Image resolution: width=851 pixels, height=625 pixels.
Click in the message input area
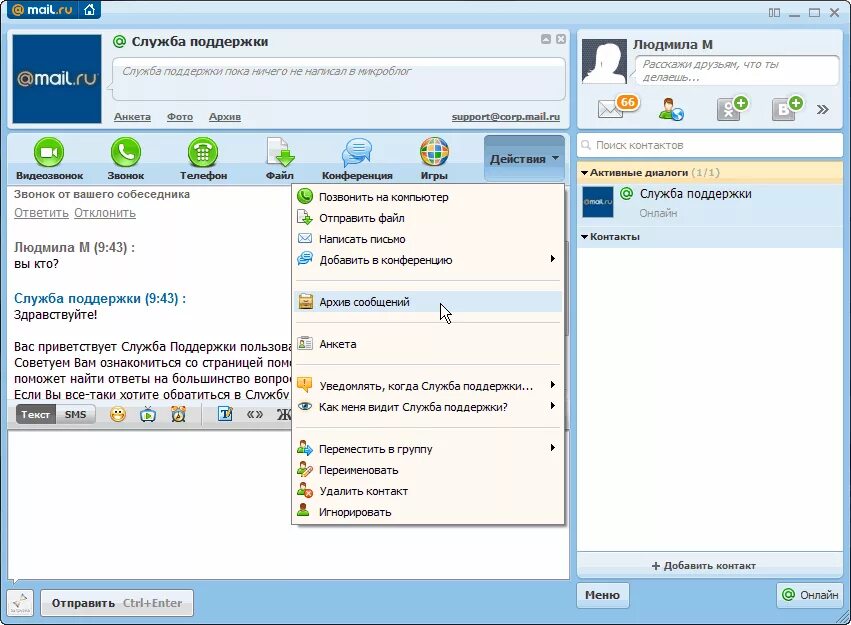coord(288,505)
